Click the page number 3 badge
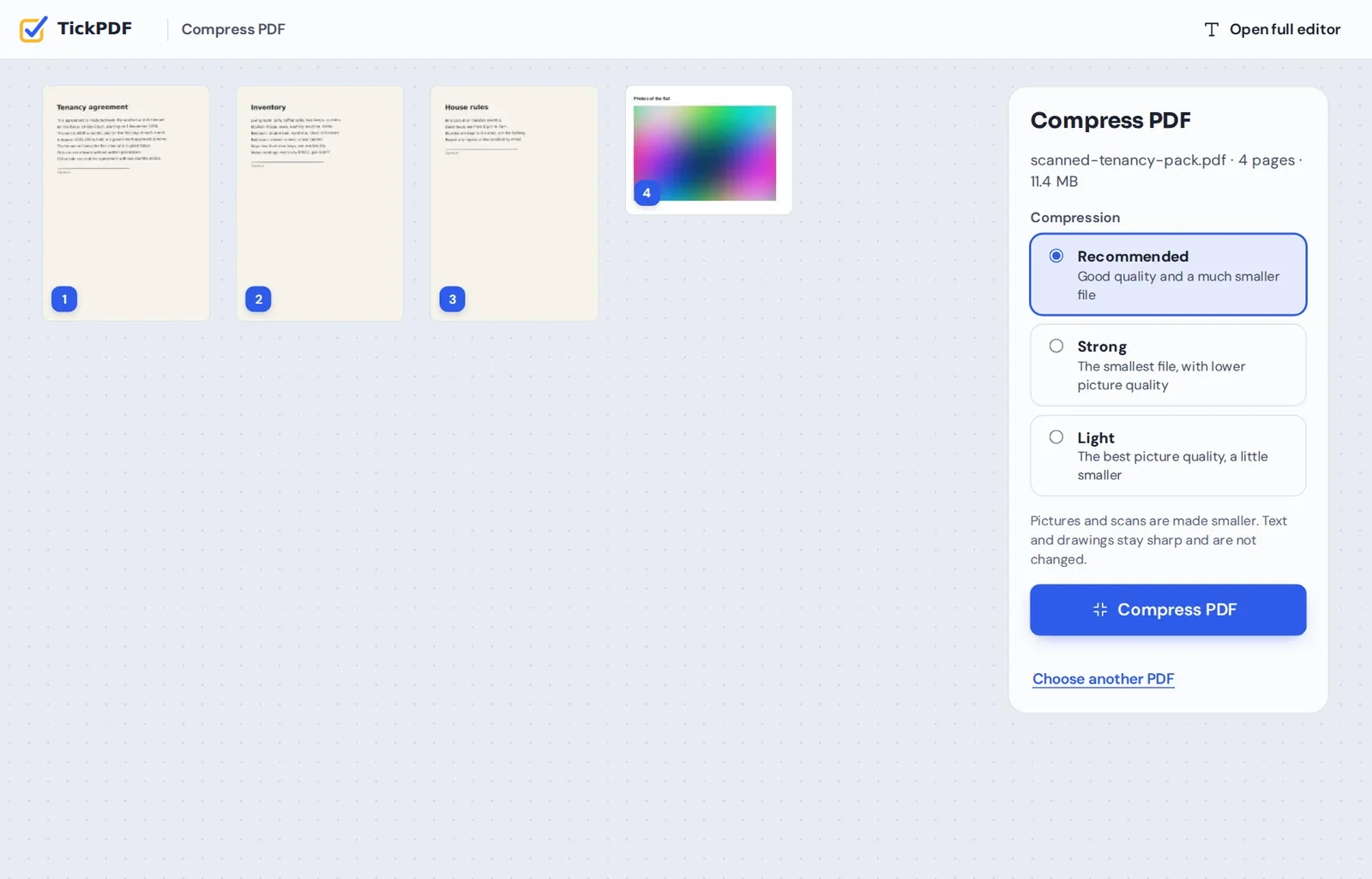The height and width of the screenshot is (879, 1372). pos(452,299)
